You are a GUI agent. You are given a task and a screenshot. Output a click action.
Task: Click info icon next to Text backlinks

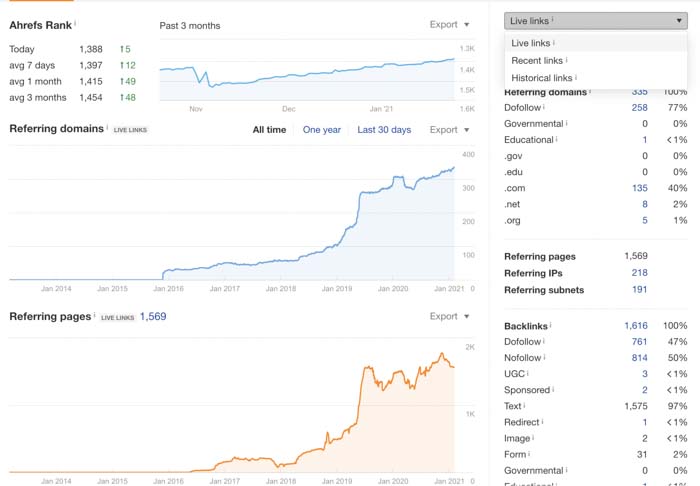pyautogui.click(x=524, y=405)
